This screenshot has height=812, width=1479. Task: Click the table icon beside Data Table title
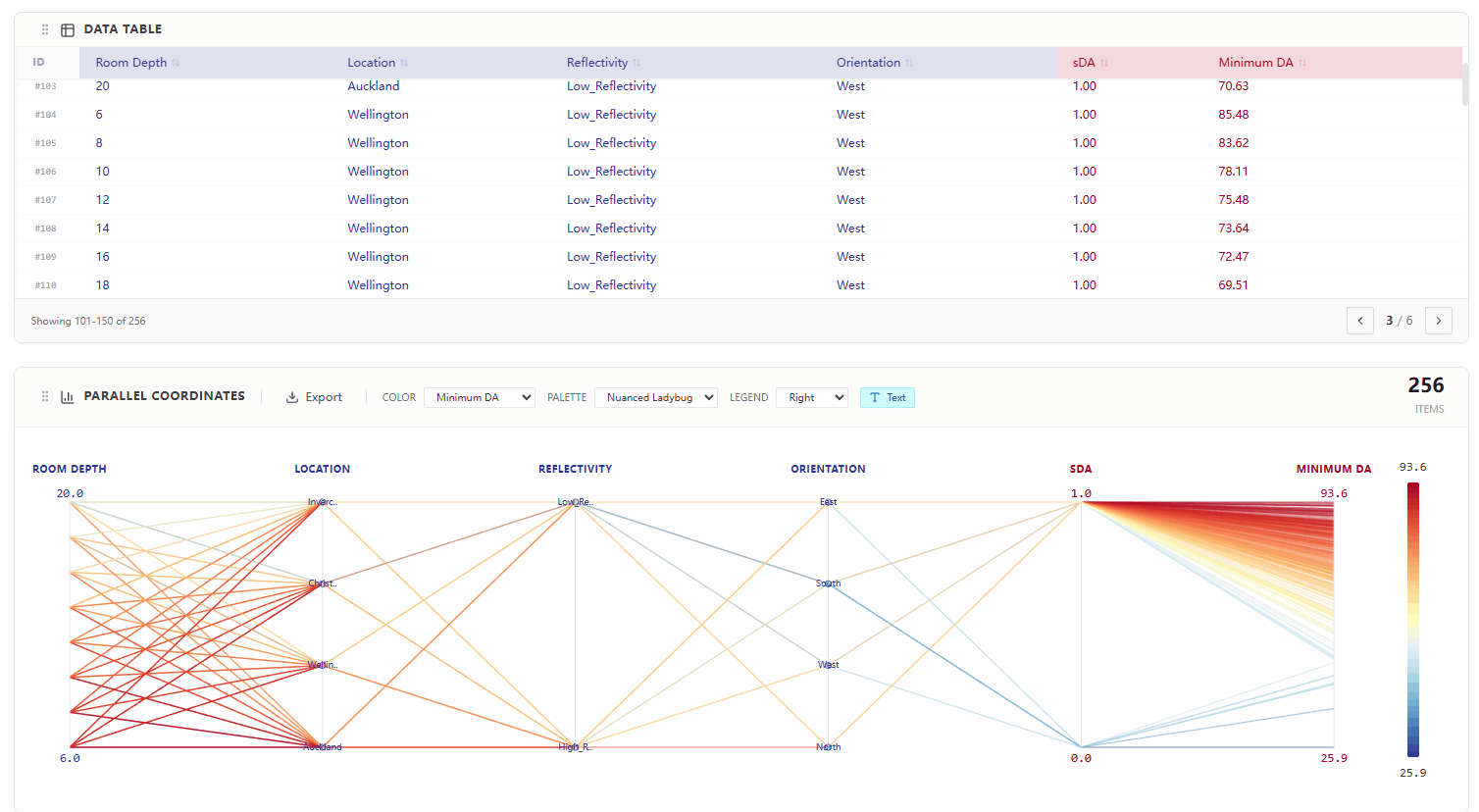pos(68,29)
